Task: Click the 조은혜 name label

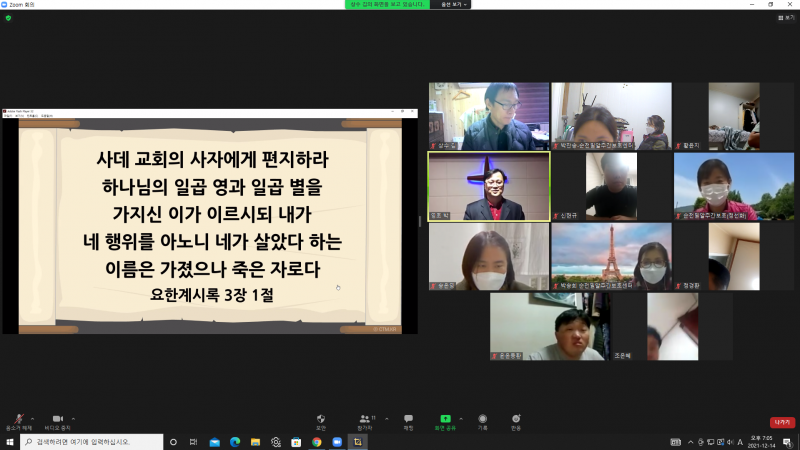Action: point(622,356)
